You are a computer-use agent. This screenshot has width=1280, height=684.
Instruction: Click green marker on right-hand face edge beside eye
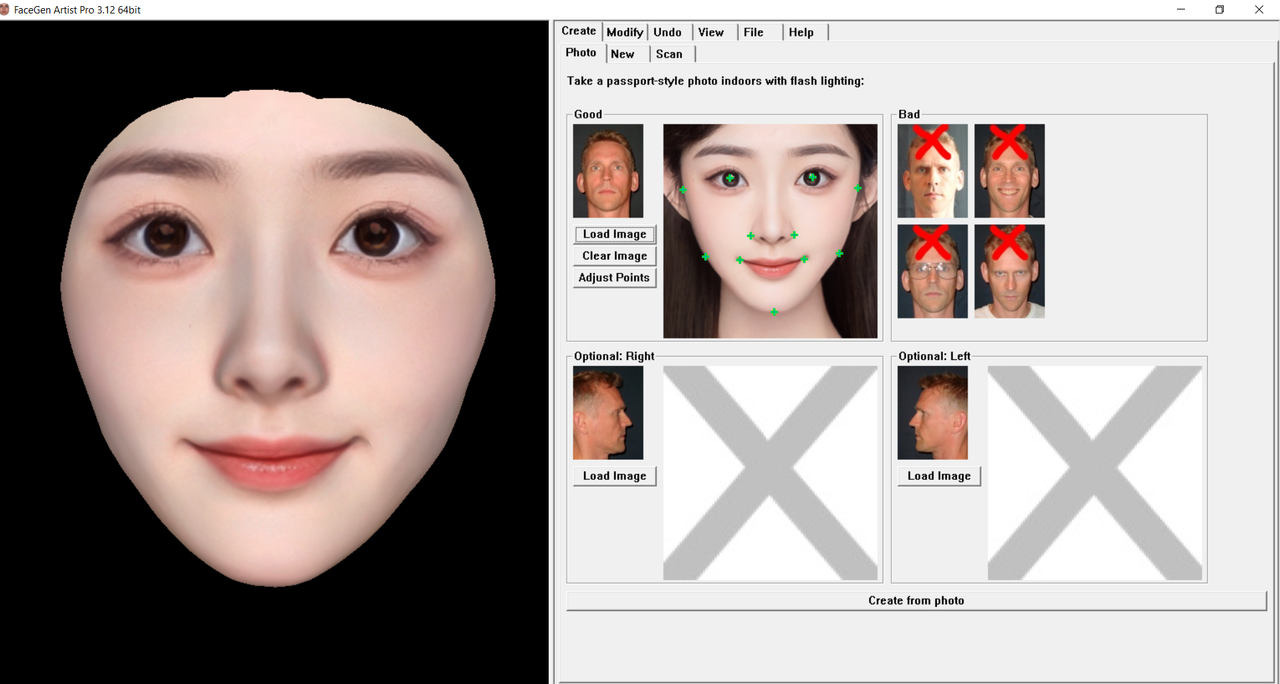(x=857, y=188)
